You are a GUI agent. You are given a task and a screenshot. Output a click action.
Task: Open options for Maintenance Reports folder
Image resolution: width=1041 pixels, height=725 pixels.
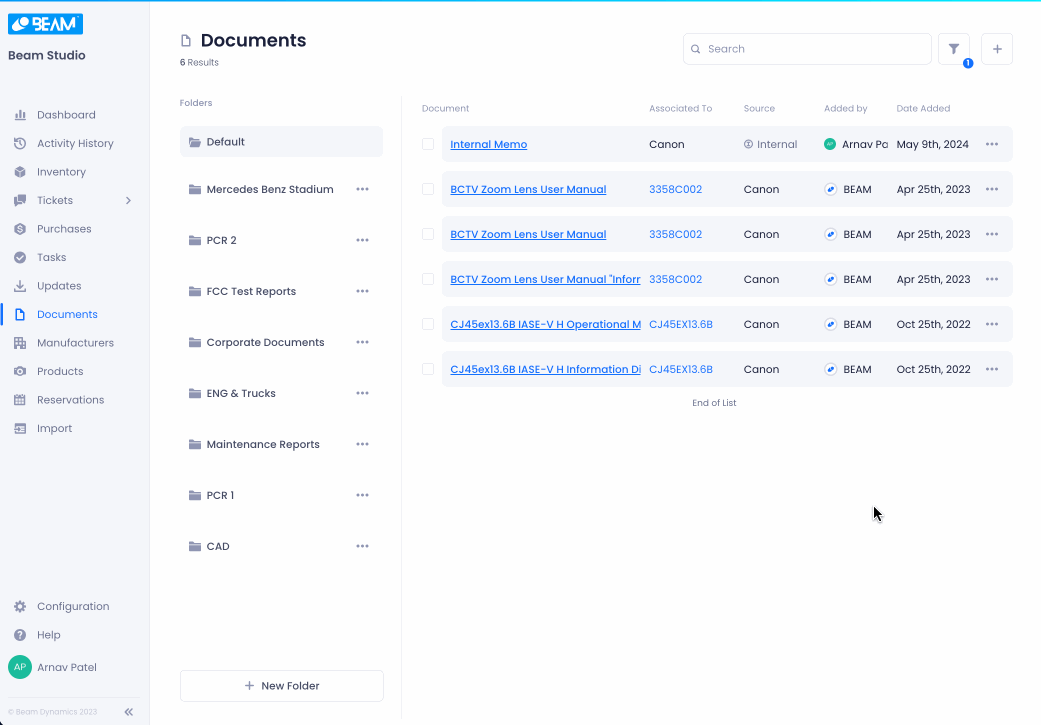pos(362,444)
